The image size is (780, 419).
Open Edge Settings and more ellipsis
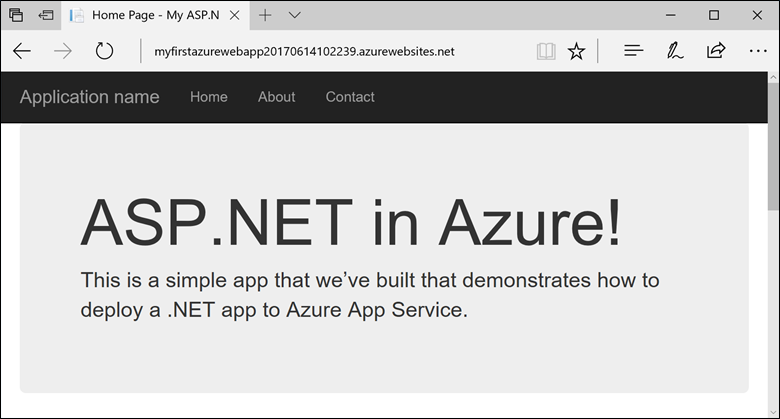click(758, 51)
